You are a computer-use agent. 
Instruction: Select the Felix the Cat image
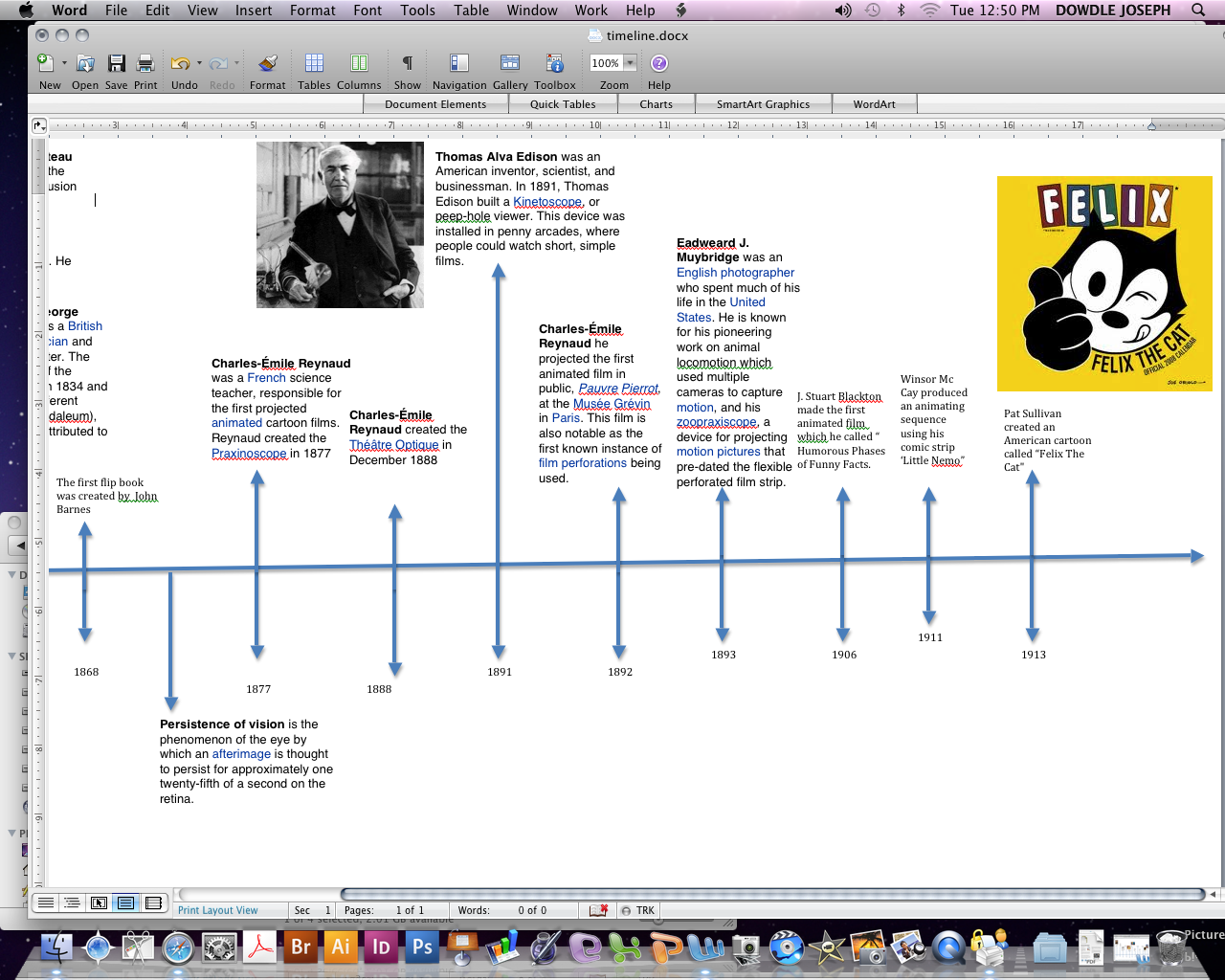click(1104, 283)
